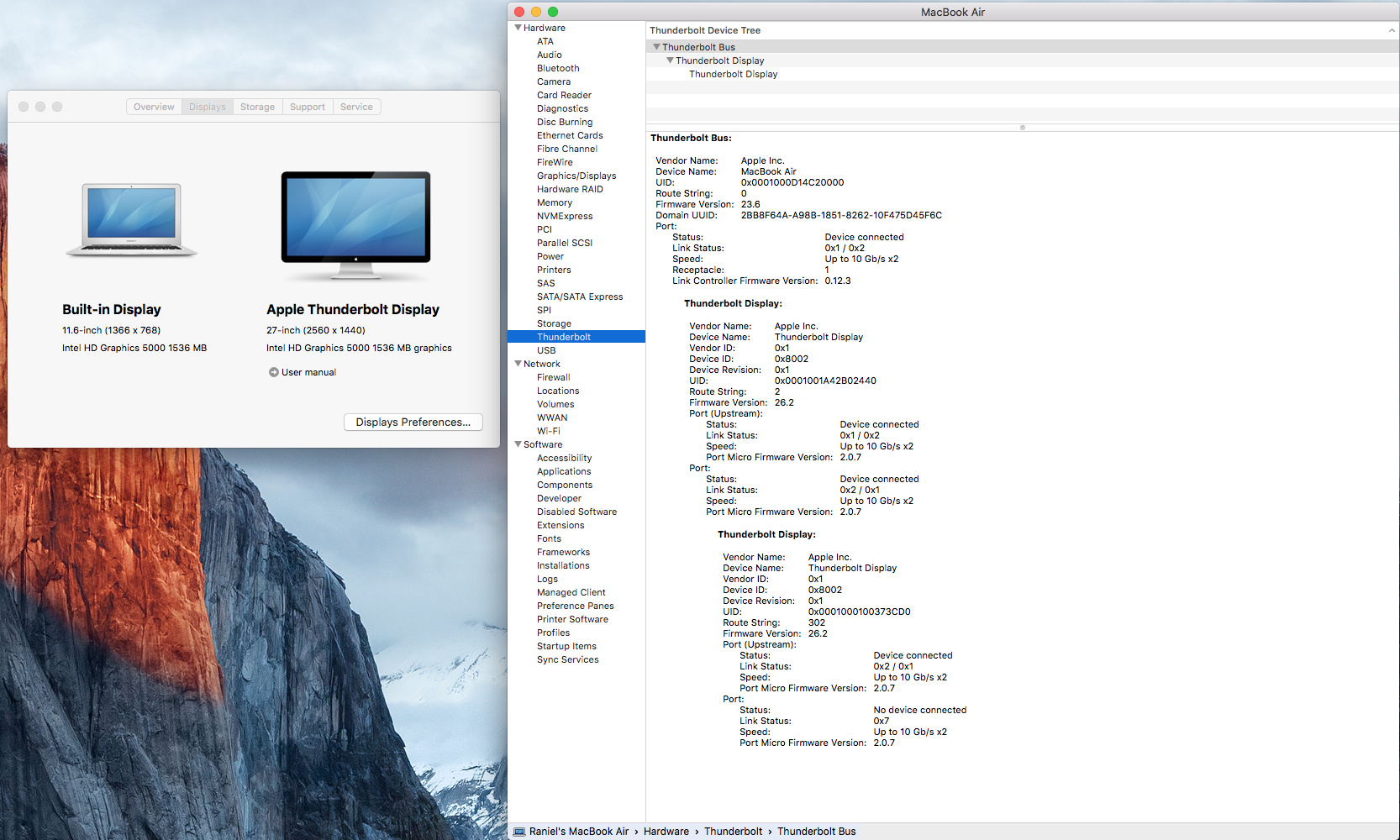Viewport: 1400px width, 840px height.
Task: Select Applications under Software
Action: (564, 471)
